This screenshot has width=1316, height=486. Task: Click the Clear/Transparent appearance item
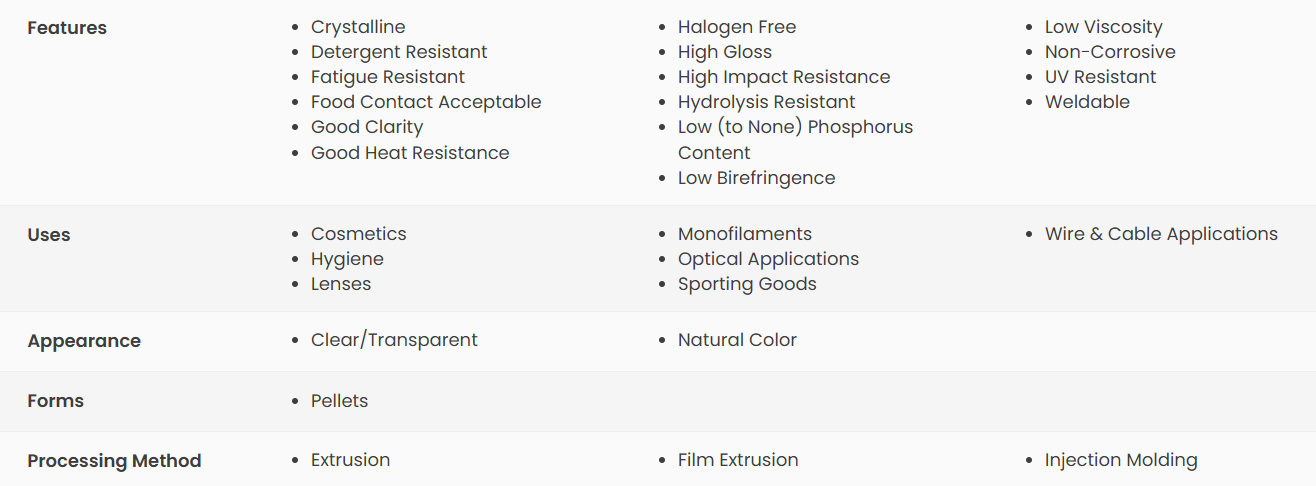point(394,340)
